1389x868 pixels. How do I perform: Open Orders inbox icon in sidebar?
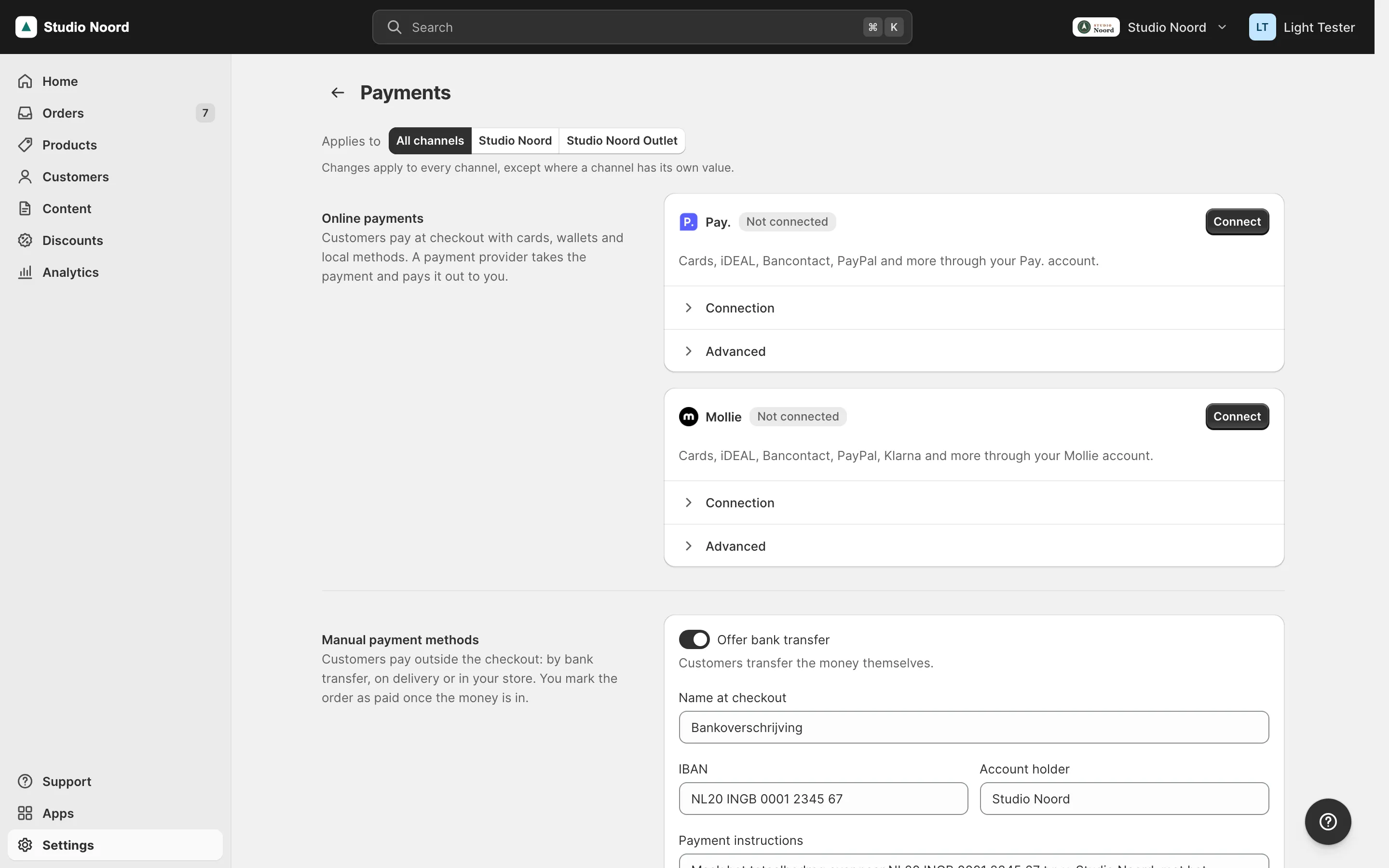click(25, 113)
